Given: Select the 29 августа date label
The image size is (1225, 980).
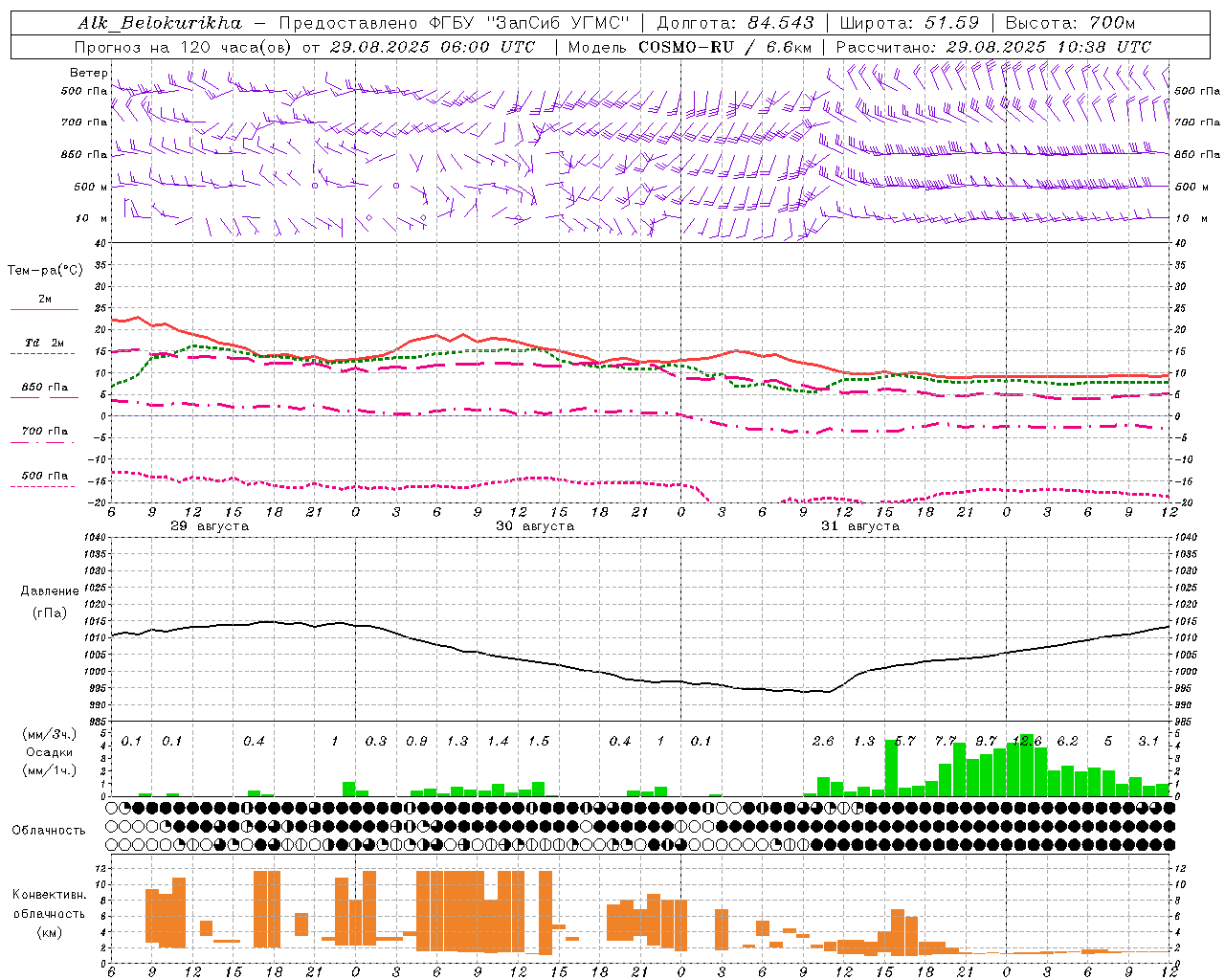Looking at the screenshot, I should tap(210, 526).
